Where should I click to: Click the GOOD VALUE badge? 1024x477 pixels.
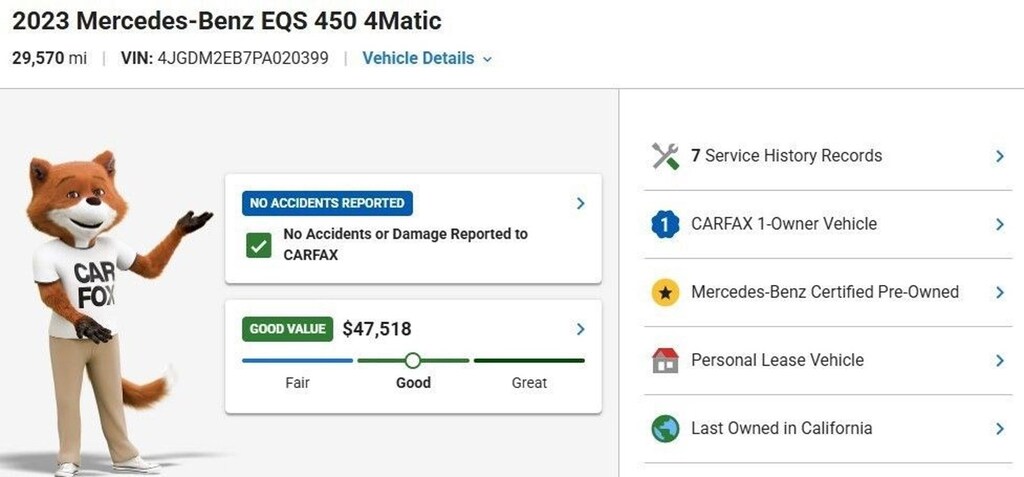click(287, 329)
